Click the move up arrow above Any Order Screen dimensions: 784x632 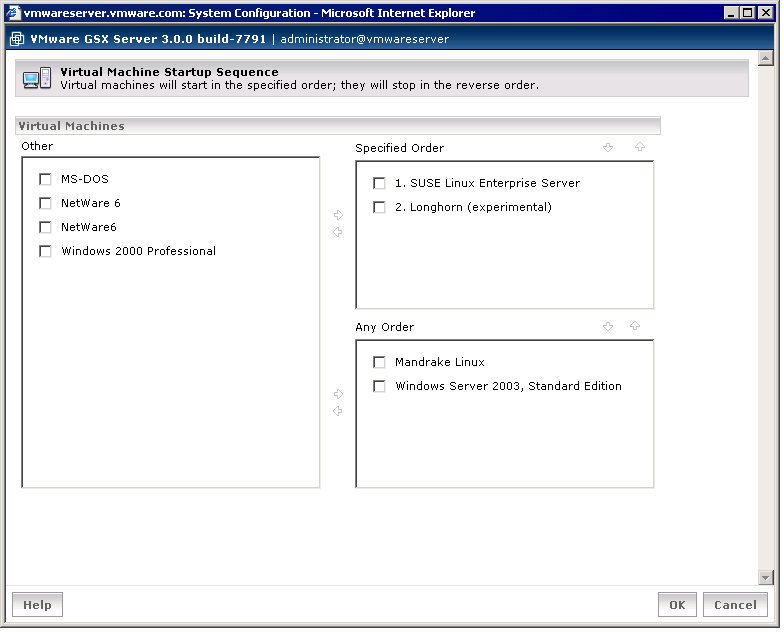coord(635,327)
